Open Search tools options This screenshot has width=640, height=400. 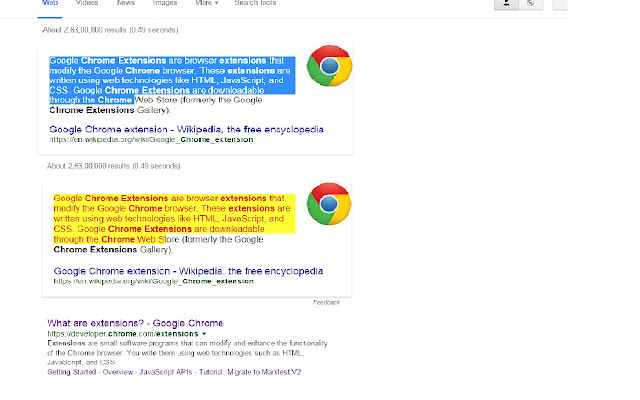coord(255,3)
